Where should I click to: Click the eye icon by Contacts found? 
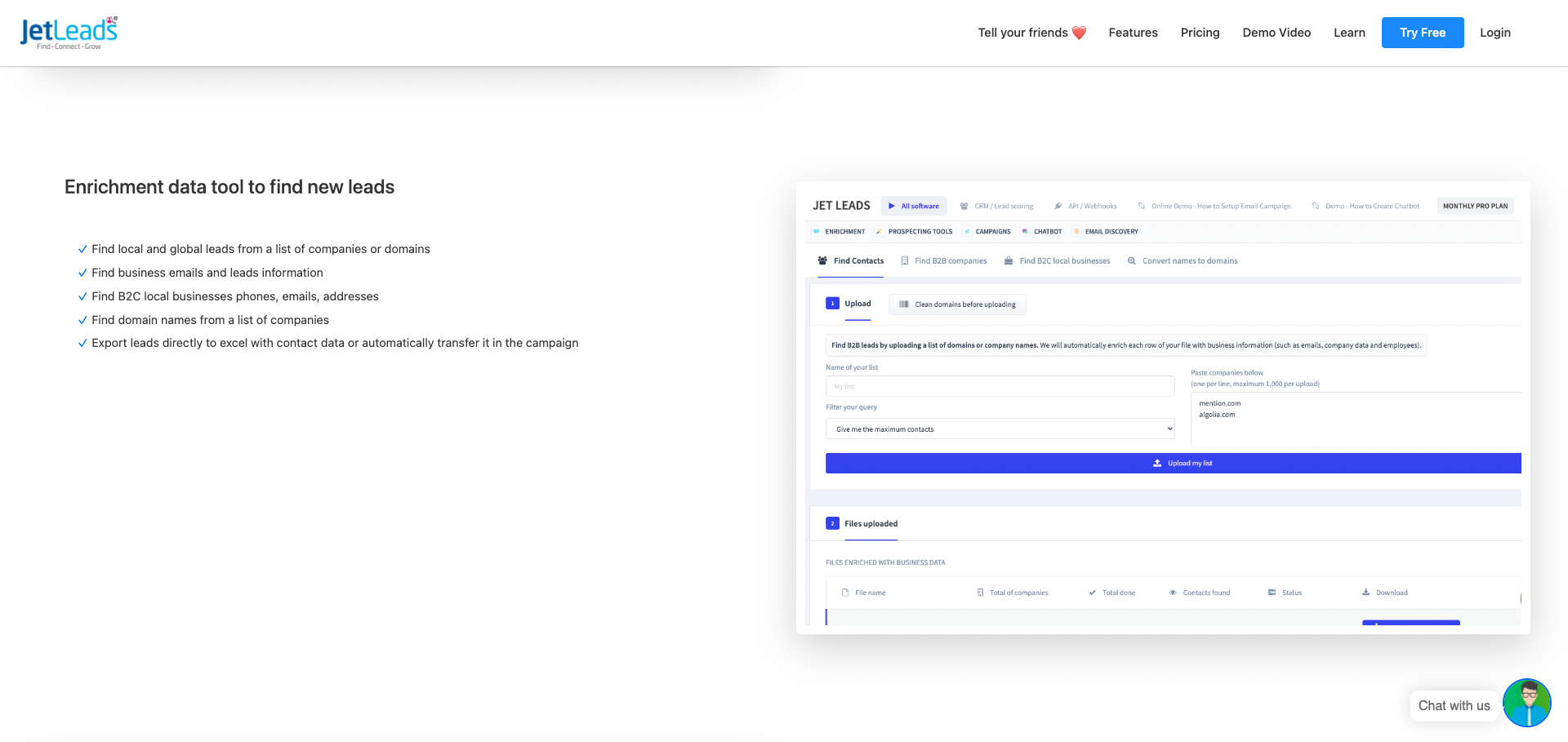(x=1173, y=593)
